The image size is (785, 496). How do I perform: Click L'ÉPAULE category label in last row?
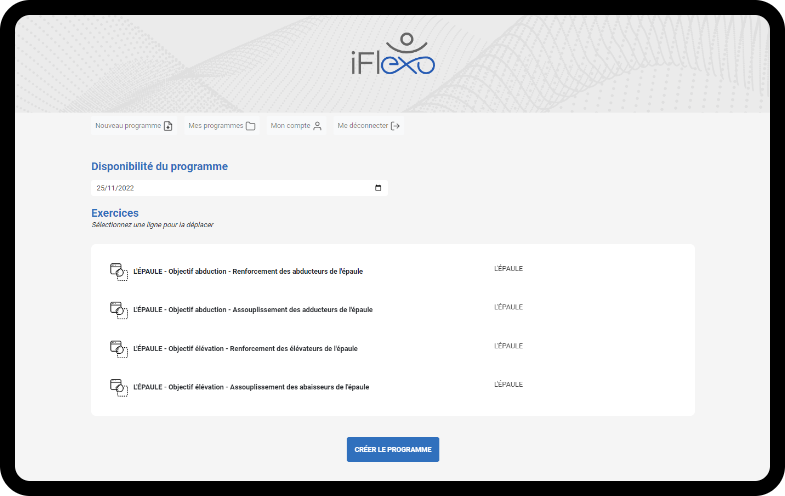[x=508, y=385]
